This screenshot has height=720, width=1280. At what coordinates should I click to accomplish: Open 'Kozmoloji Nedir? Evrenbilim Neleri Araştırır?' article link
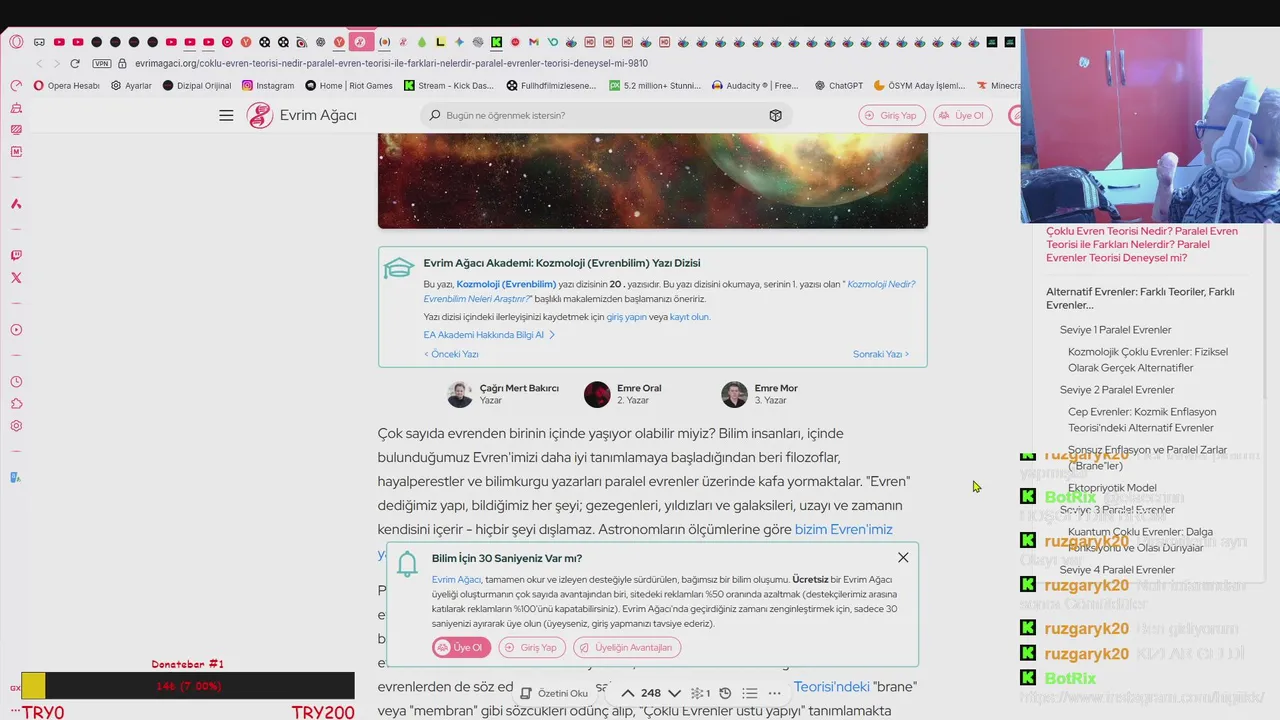[x=669, y=291]
